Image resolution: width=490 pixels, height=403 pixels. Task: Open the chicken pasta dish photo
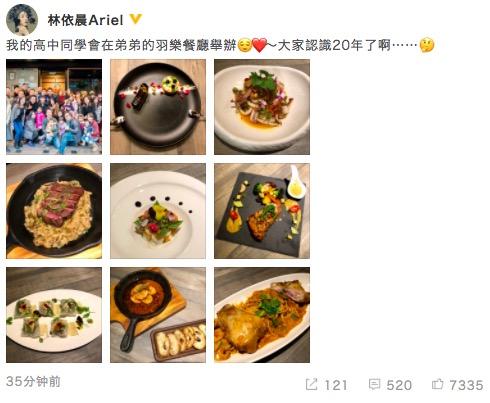(x=262, y=315)
